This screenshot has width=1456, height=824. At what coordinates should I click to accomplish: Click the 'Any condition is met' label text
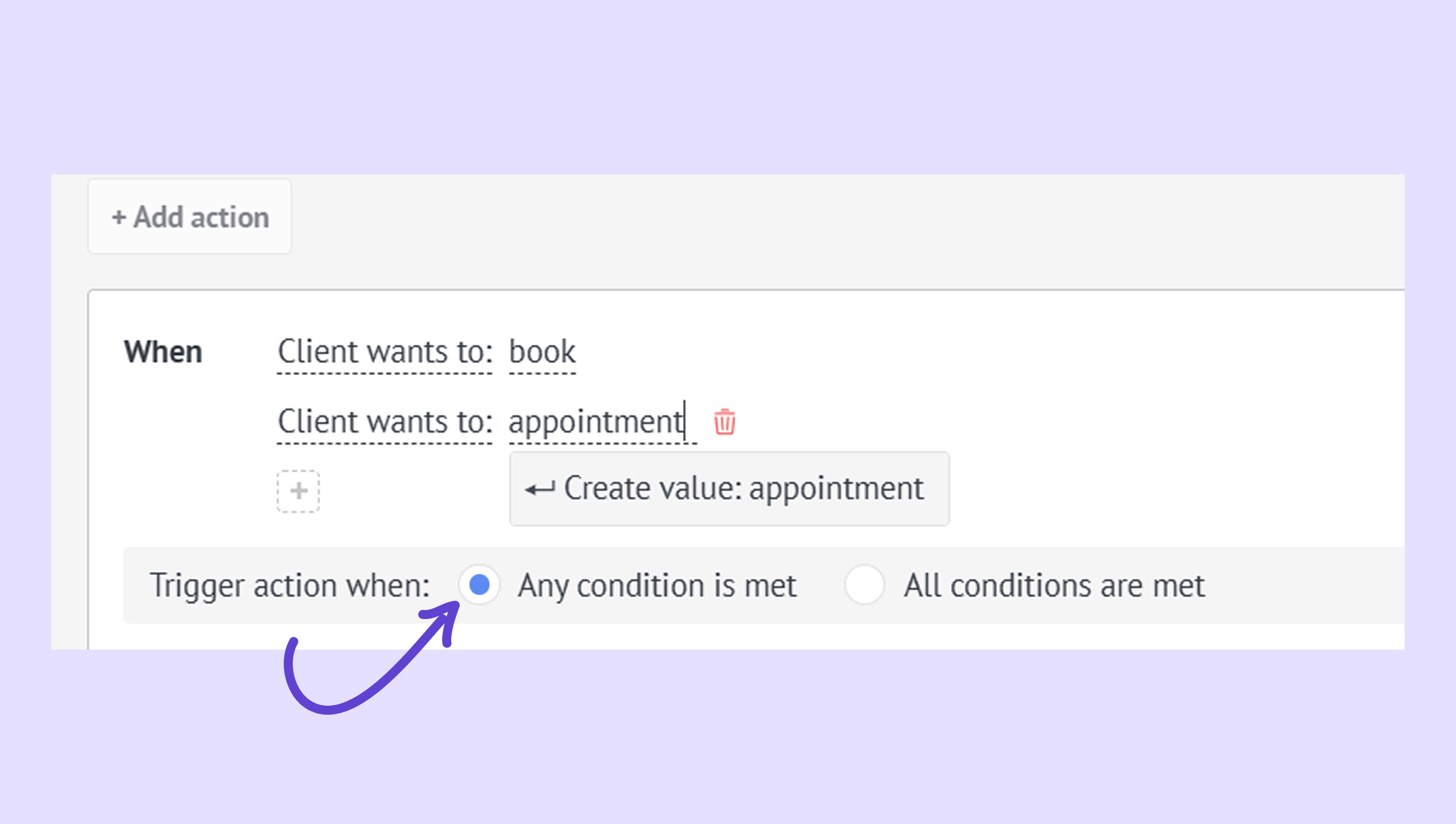[657, 585]
